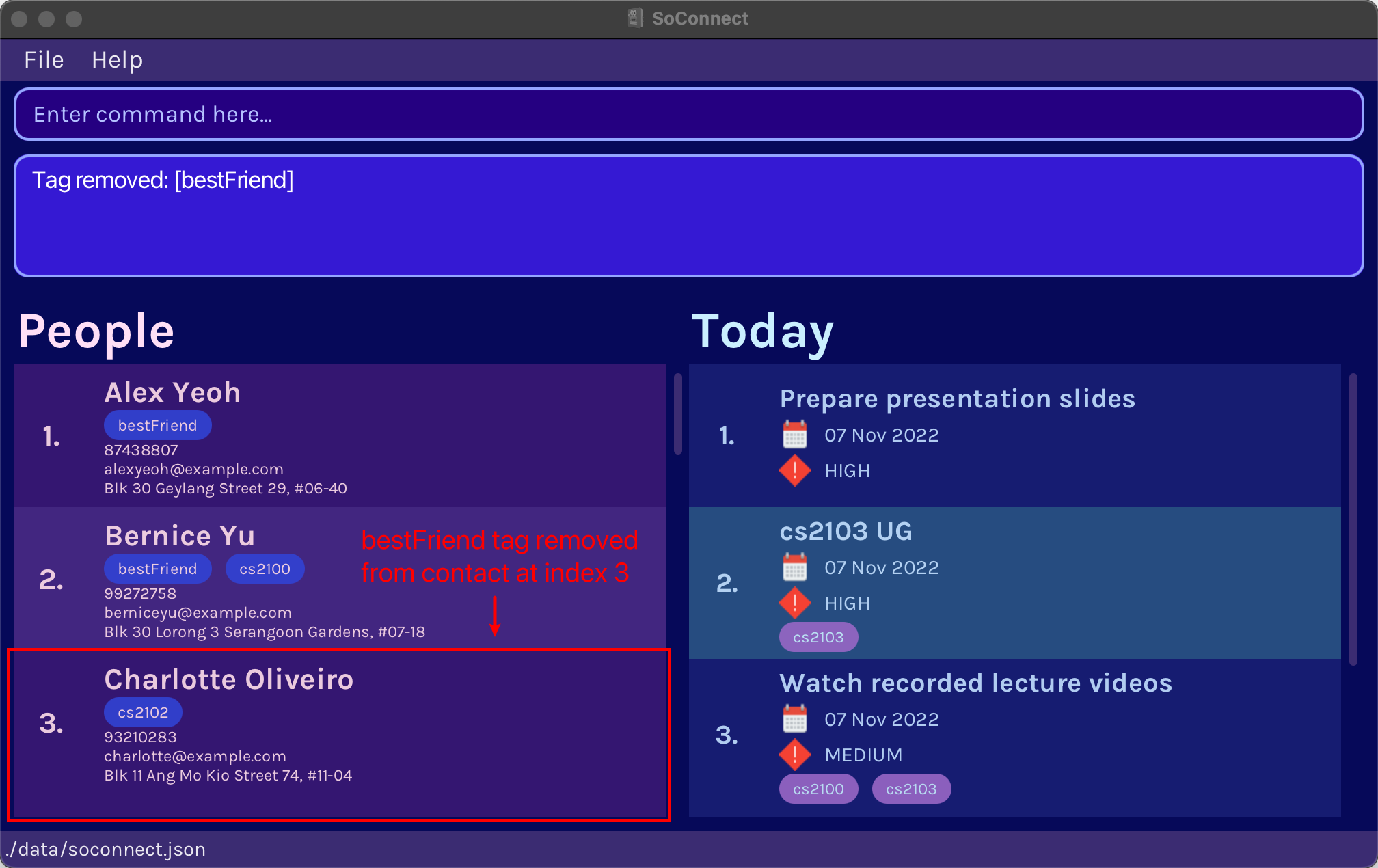
Task: Click Charlotte's address Blk 11 Ang Mo Kio
Action: click(228, 776)
